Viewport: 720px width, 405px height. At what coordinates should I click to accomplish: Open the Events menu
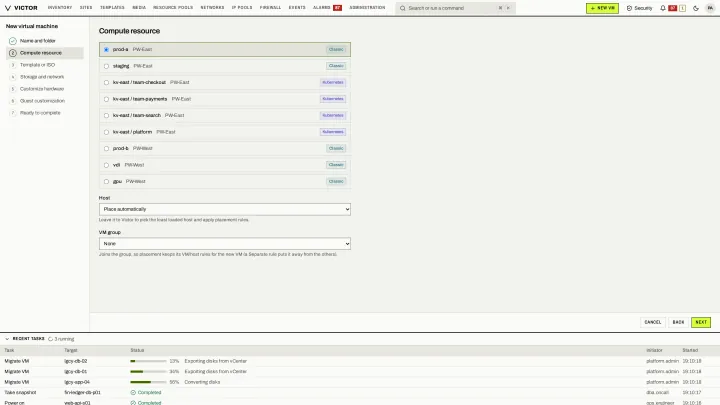[x=297, y=8]
